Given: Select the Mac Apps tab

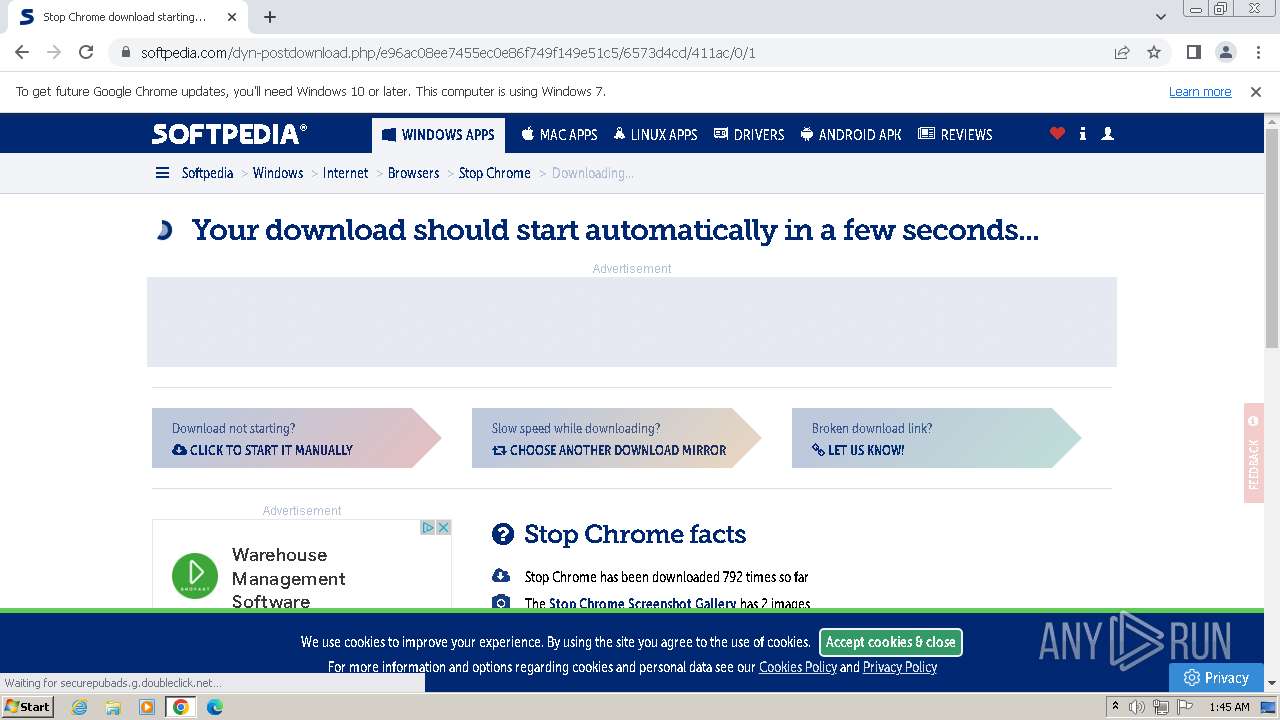Looking at the screenshot, I should pos(559,134).
